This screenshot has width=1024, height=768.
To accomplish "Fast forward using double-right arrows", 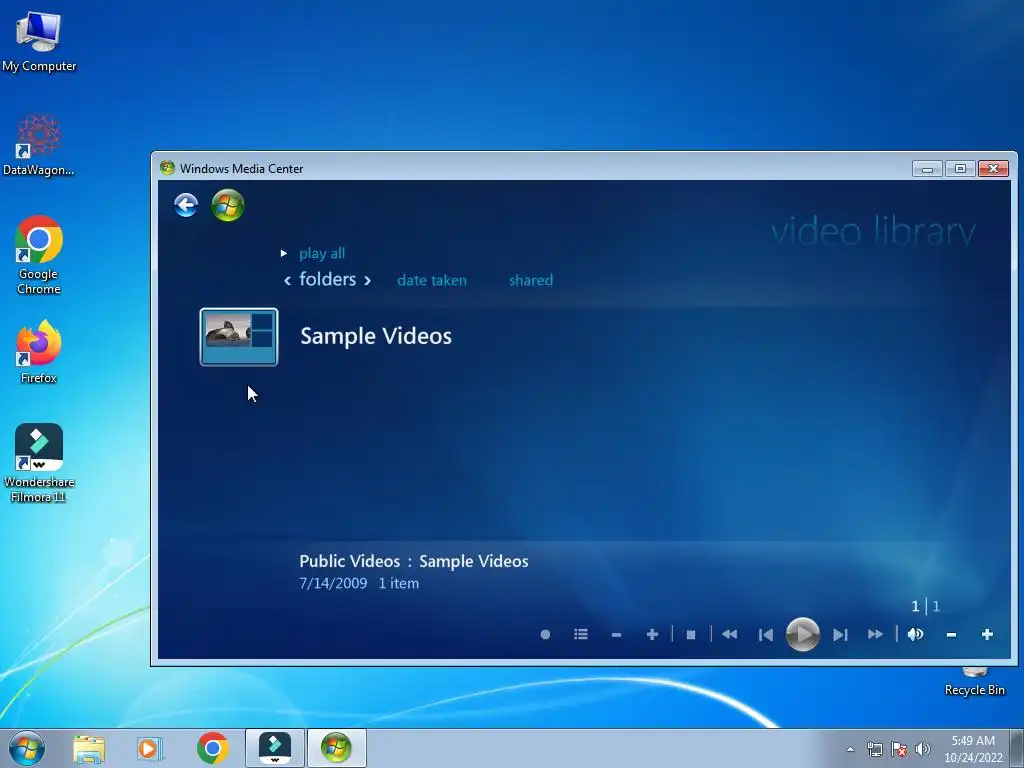I will click(x=876, y=635).
